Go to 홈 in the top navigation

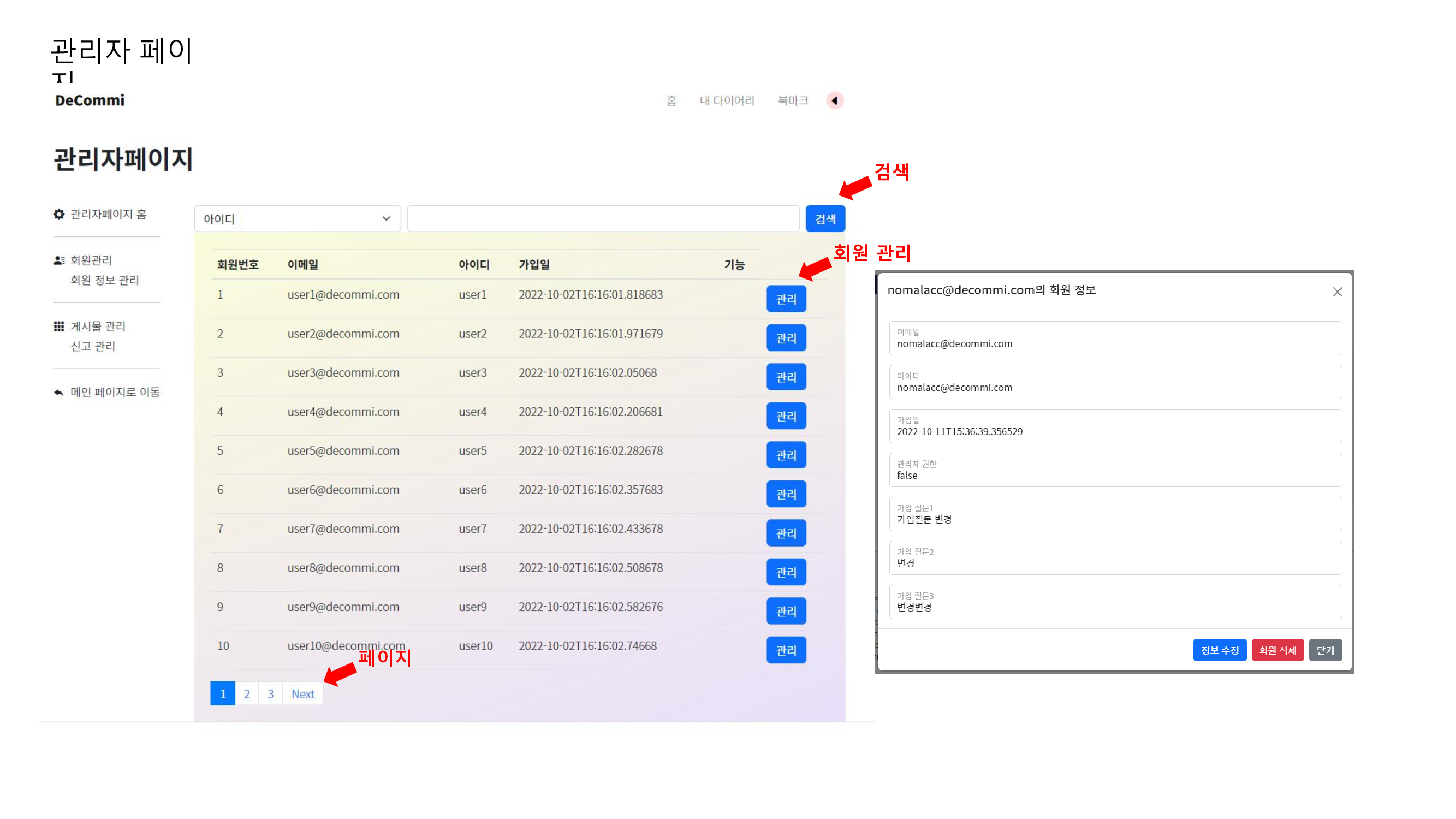click(x=671, y=100)
